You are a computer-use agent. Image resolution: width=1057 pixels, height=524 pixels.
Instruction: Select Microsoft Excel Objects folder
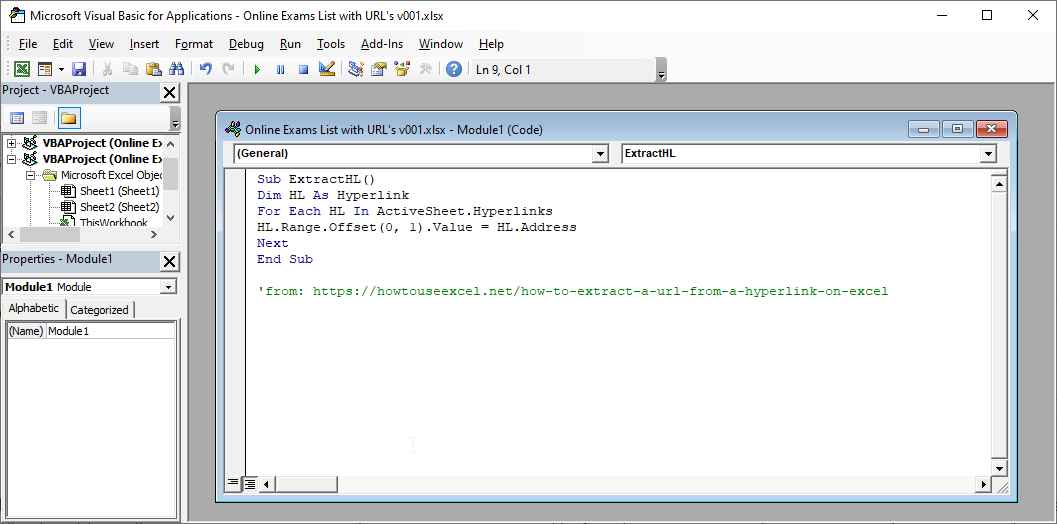(112, 175)
